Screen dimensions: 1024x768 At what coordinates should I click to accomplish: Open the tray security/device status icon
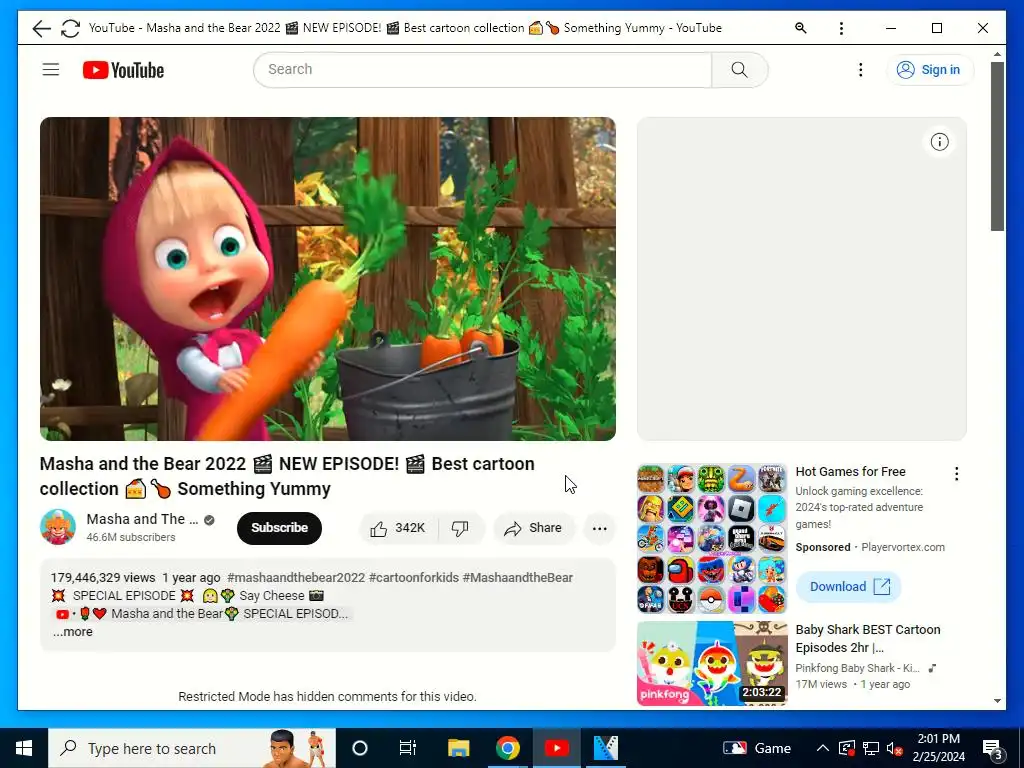[847, 748]
